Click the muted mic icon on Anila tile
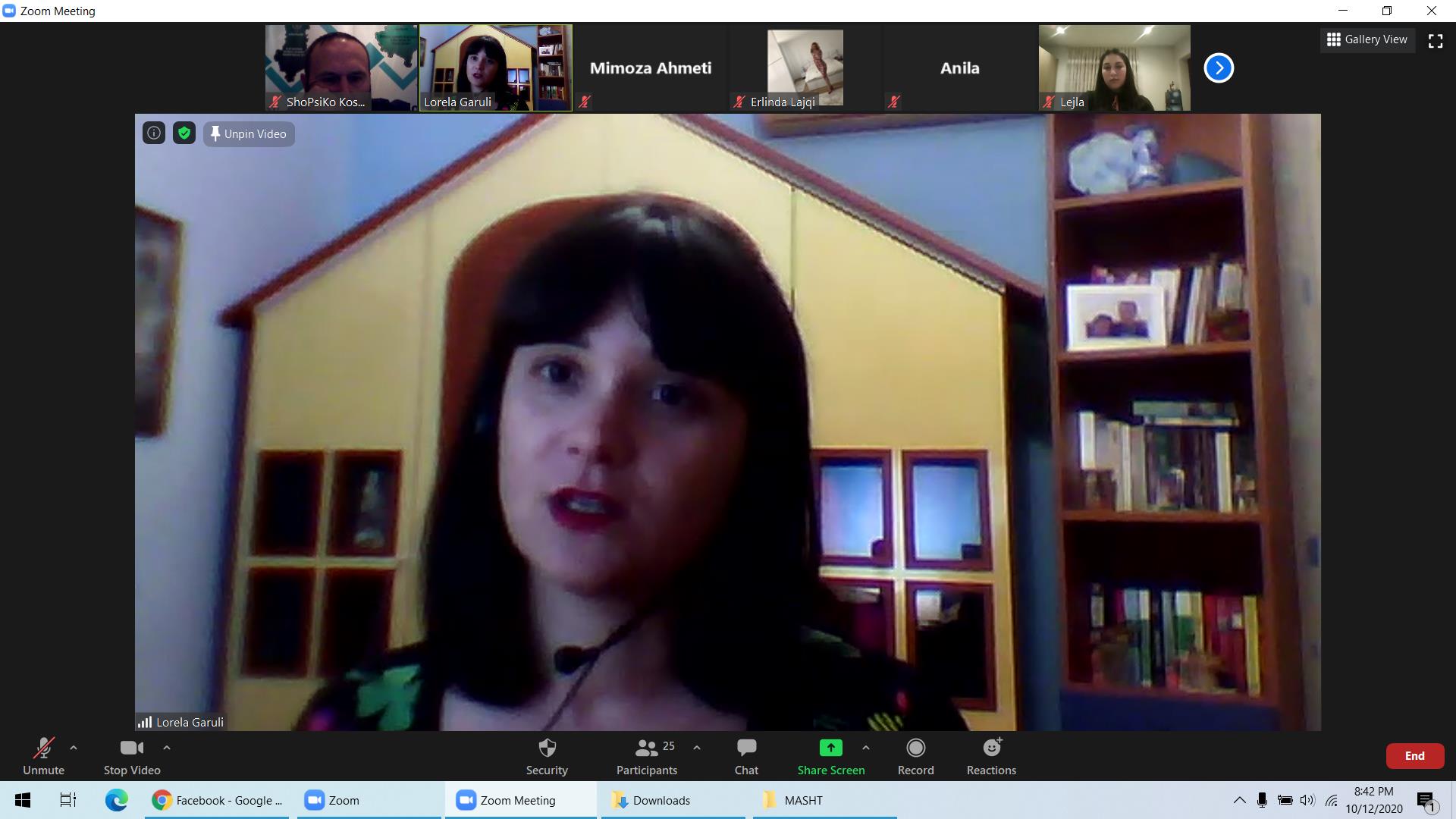This screenshot has width=1456, height=819. pyautogui.click(x=894, y=102)
